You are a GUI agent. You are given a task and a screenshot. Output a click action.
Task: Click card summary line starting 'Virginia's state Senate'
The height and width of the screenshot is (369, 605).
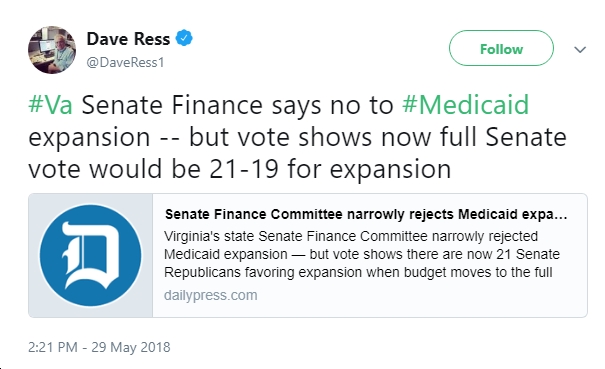(x=351, y=236)
